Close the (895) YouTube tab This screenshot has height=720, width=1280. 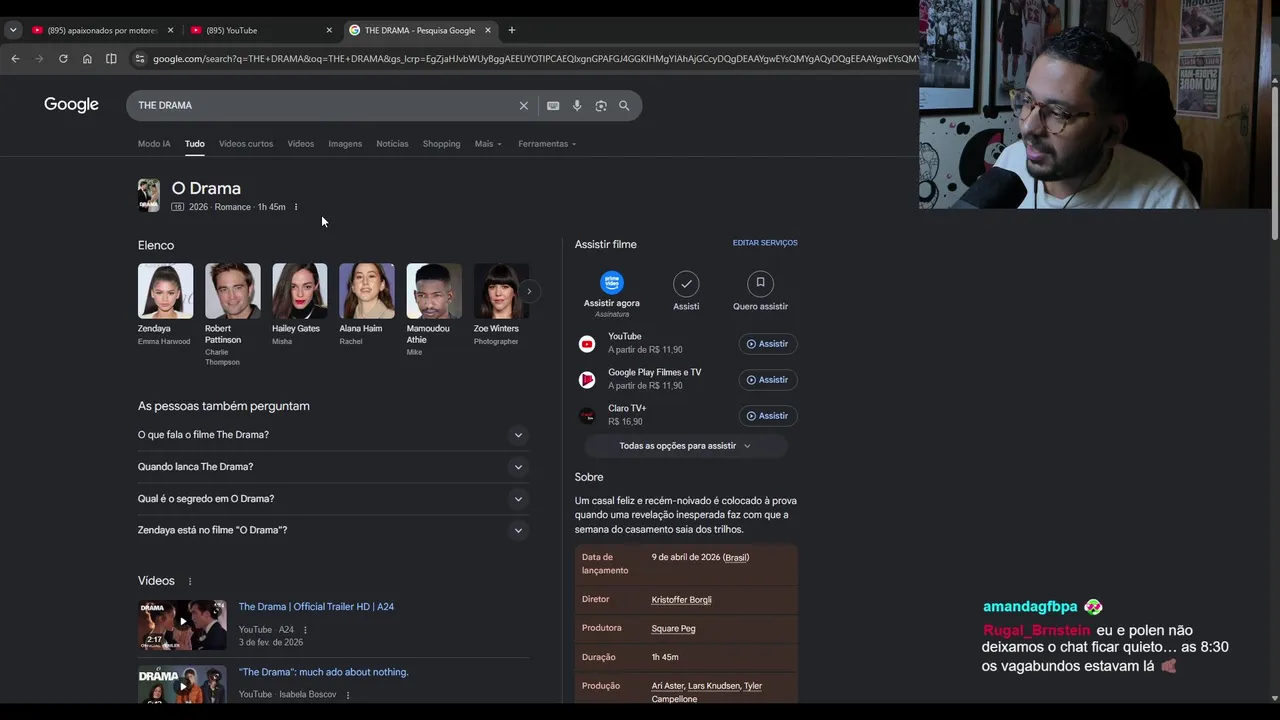pos(329,30)
